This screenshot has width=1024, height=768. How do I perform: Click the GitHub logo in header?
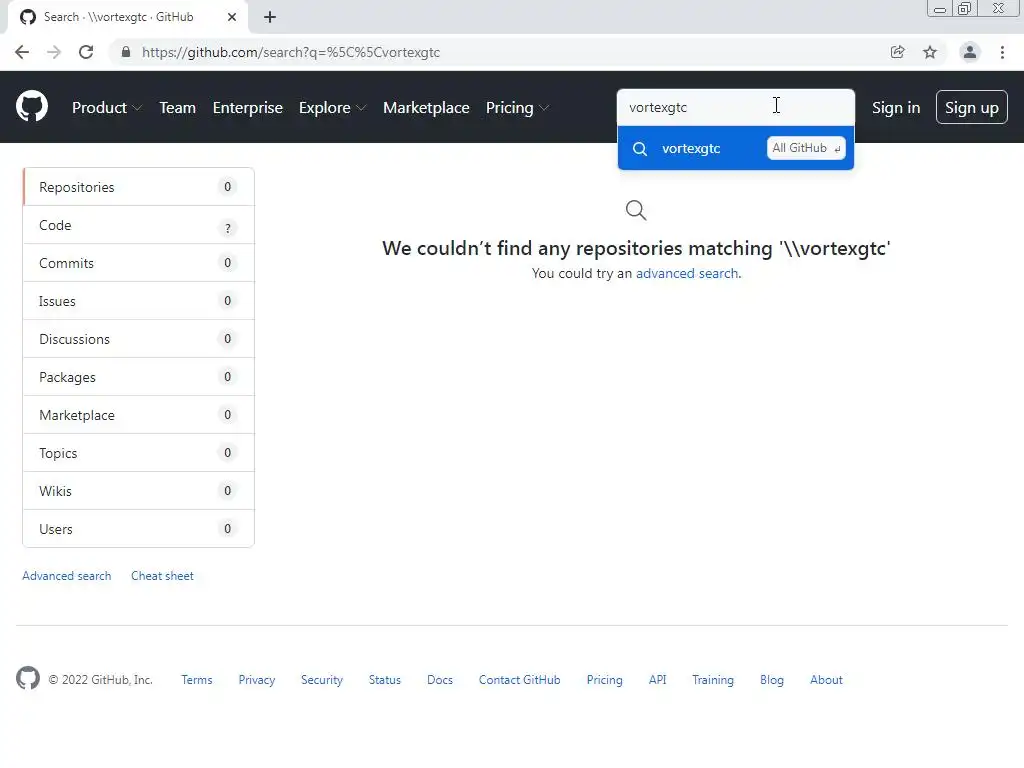click(31, 106)
